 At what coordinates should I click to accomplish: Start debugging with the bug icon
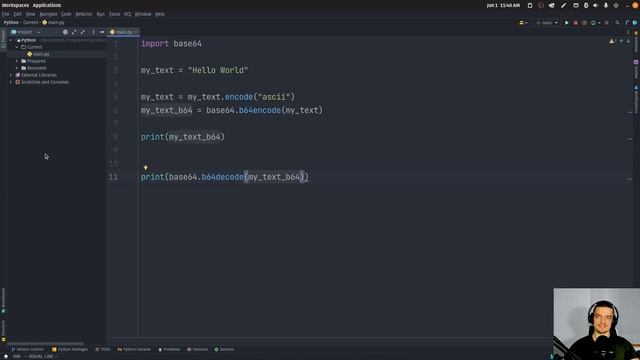coord(576,23)
